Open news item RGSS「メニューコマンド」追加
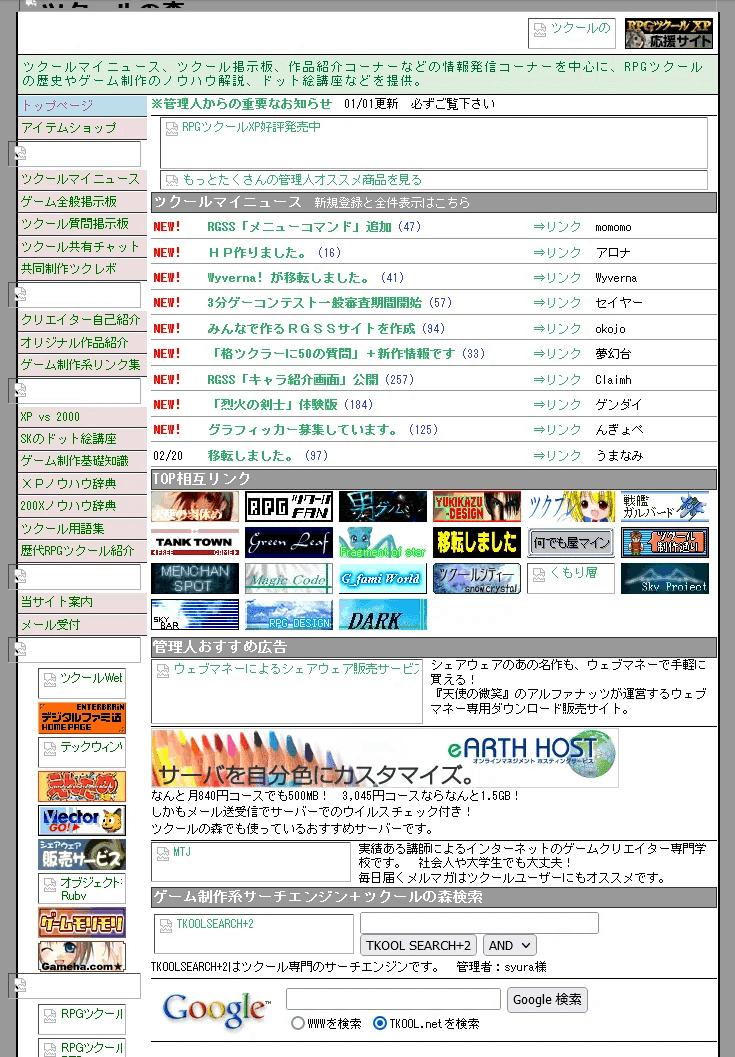Image resolution: width=735 pixels, height=1057 pixels. pyautogui.click(x=299, y=226)
